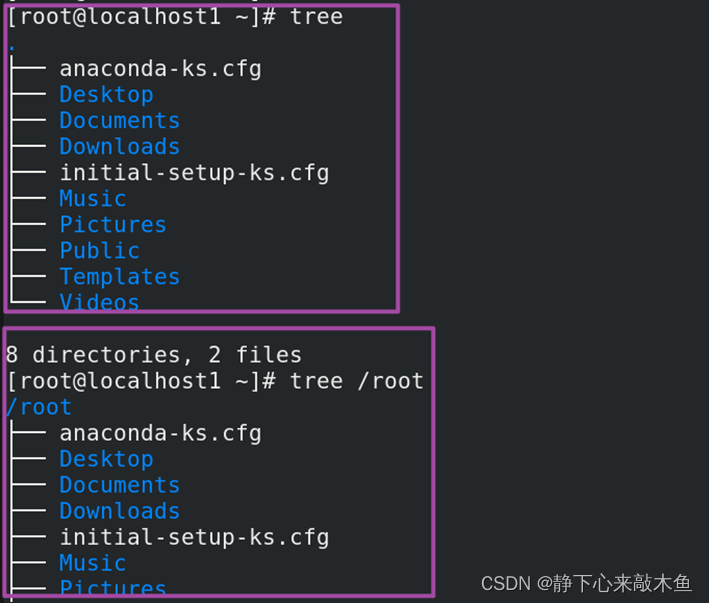Click Desktop folder under the /root tree
The width and height of the screenshot is (709, 603).
click(106, 459)
